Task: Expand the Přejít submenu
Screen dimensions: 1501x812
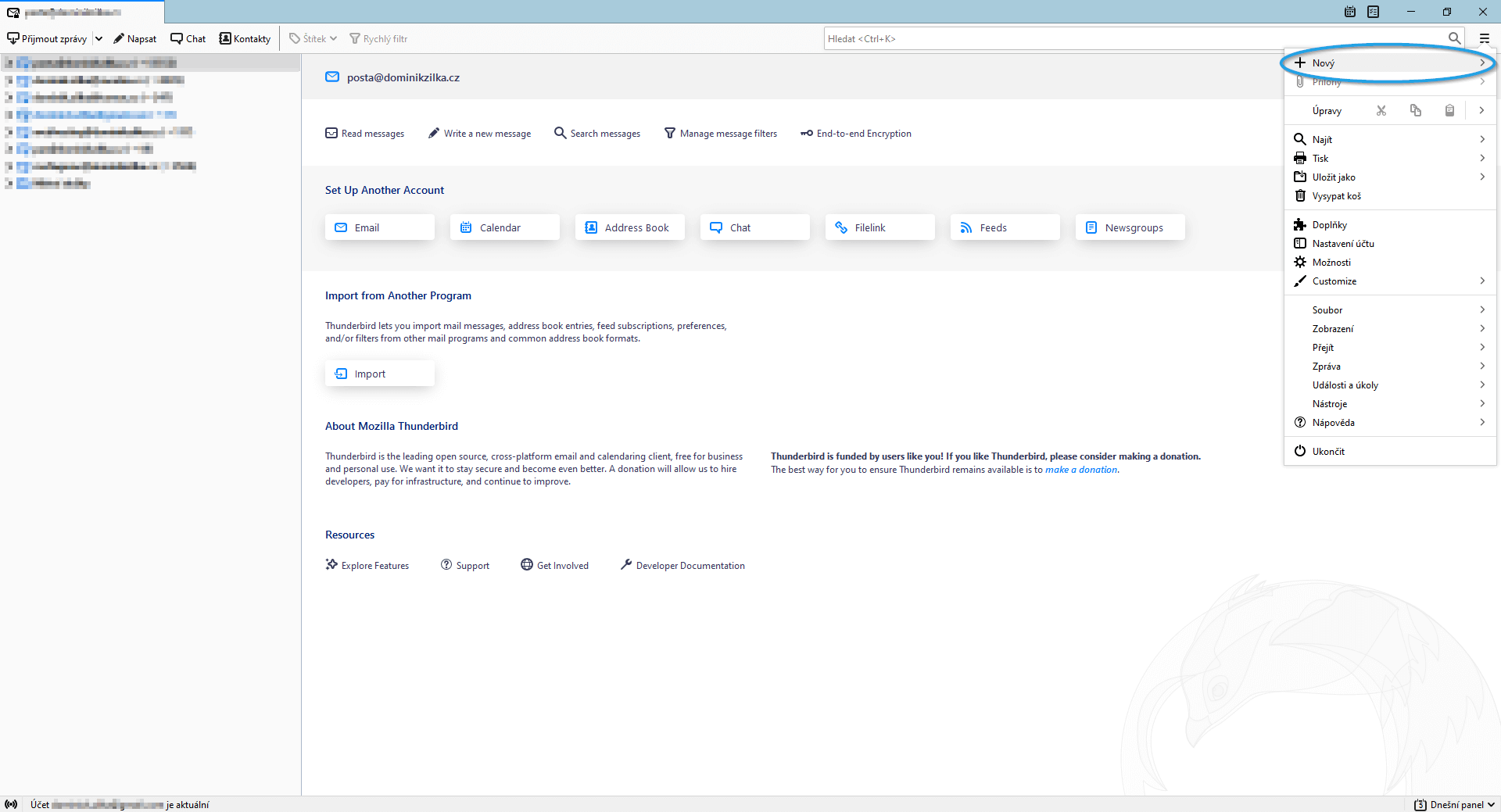Action: click(x=1390, y=347)
